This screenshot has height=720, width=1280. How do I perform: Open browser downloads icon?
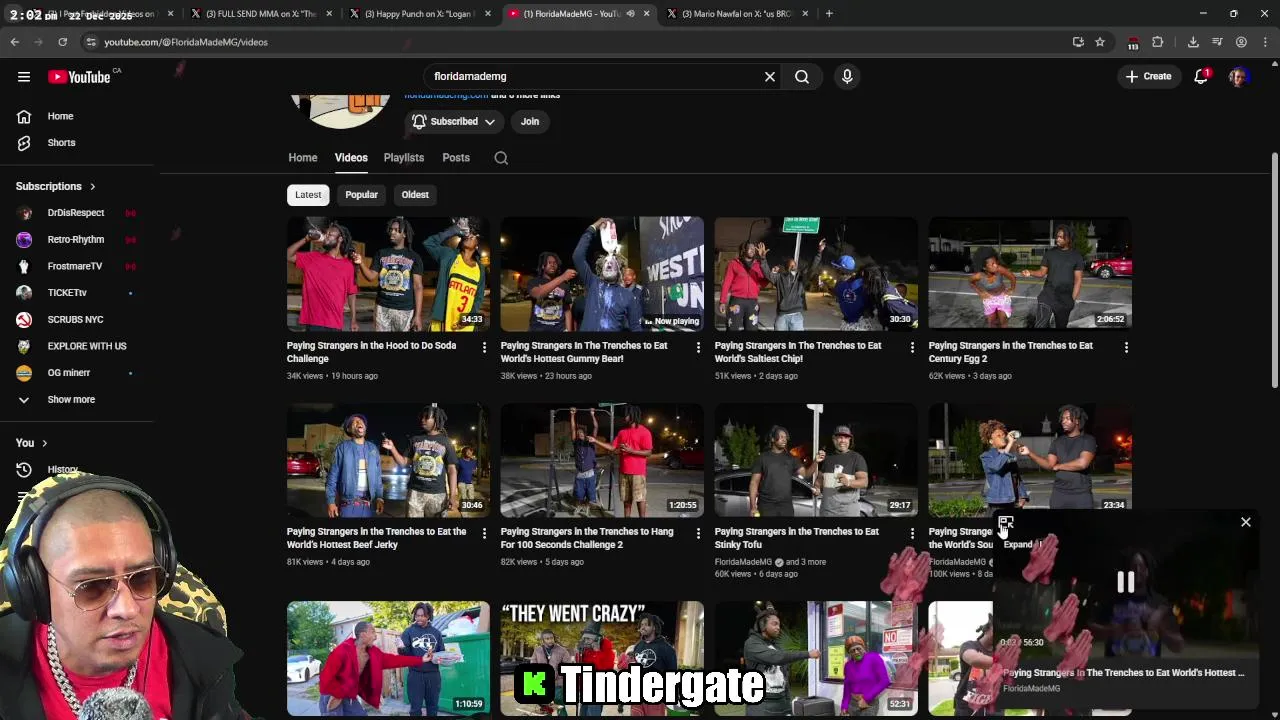point(1193,42)
